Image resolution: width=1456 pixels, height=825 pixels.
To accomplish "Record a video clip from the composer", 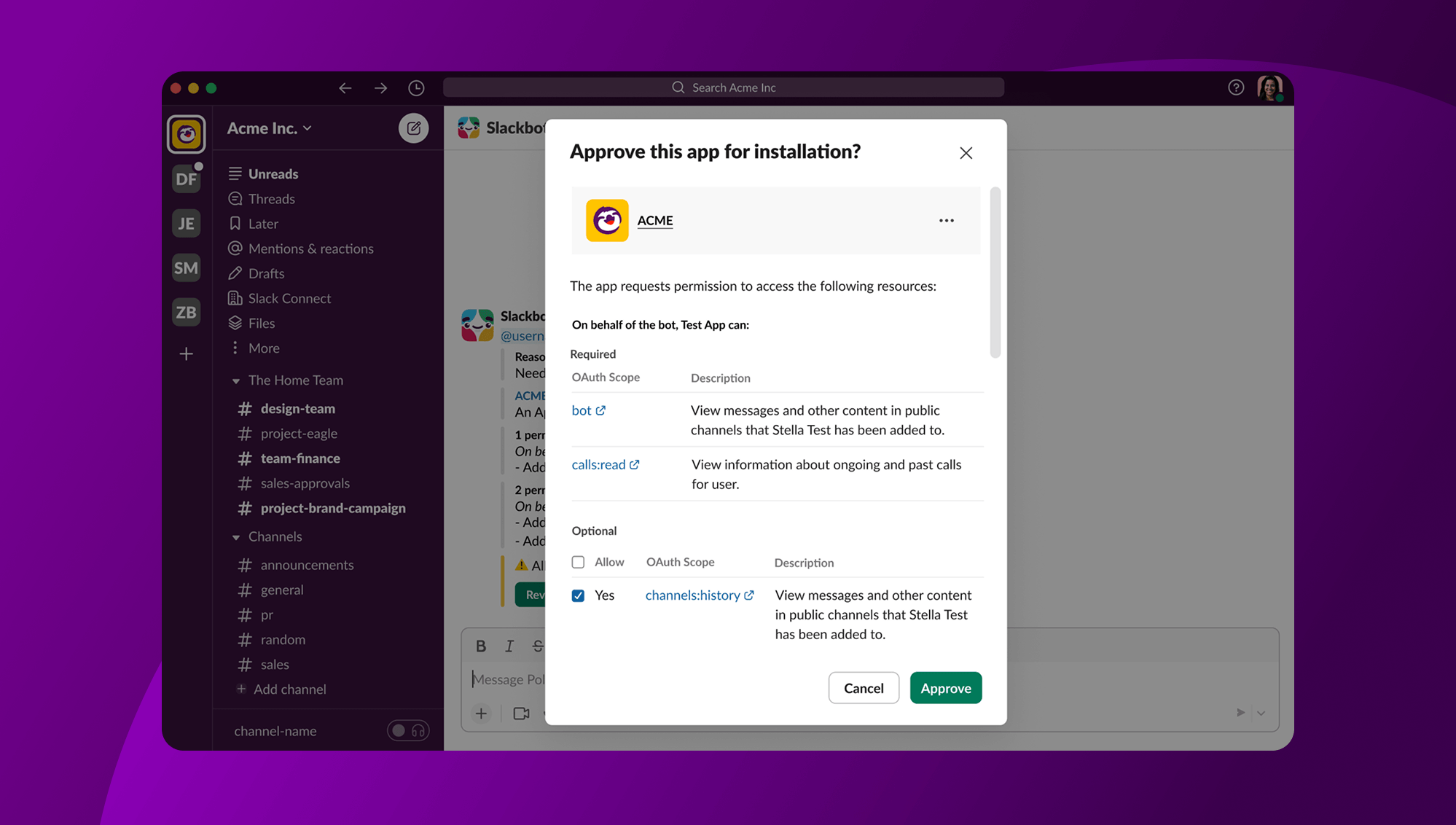I will tap(520, 713).
